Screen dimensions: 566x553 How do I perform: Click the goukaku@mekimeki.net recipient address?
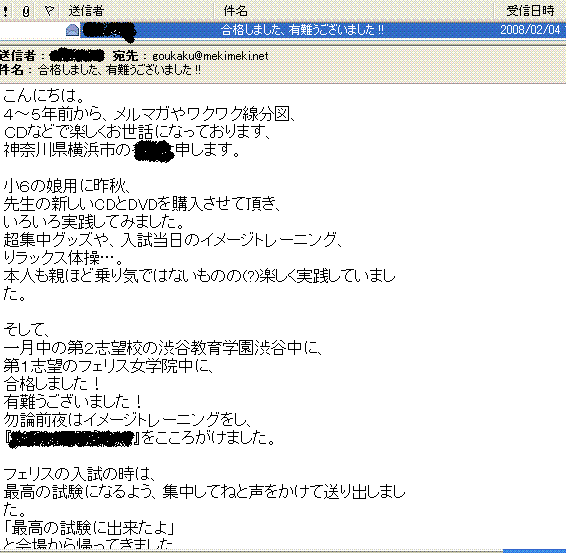(210, 56)
